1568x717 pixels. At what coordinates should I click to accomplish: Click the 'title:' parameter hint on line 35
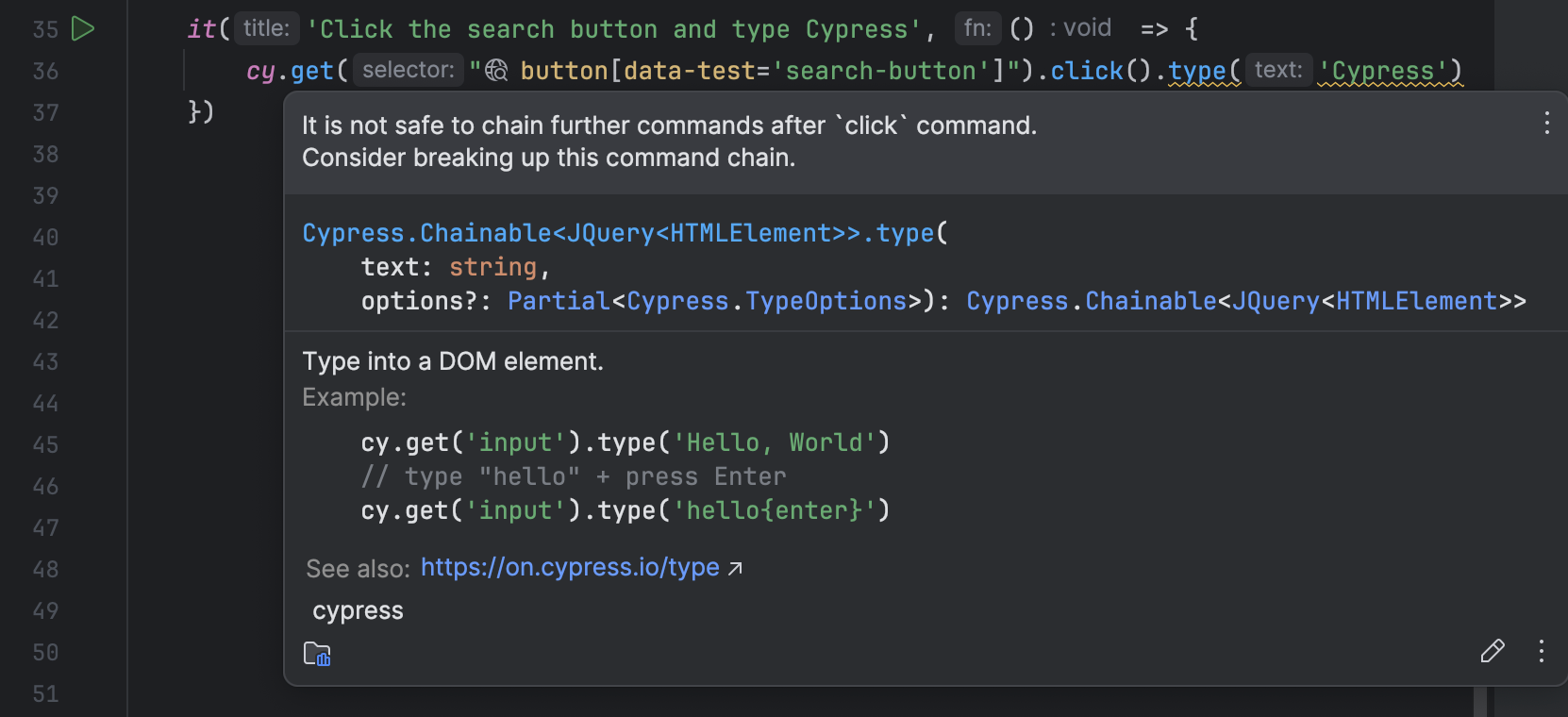click(x=266, y=28)
